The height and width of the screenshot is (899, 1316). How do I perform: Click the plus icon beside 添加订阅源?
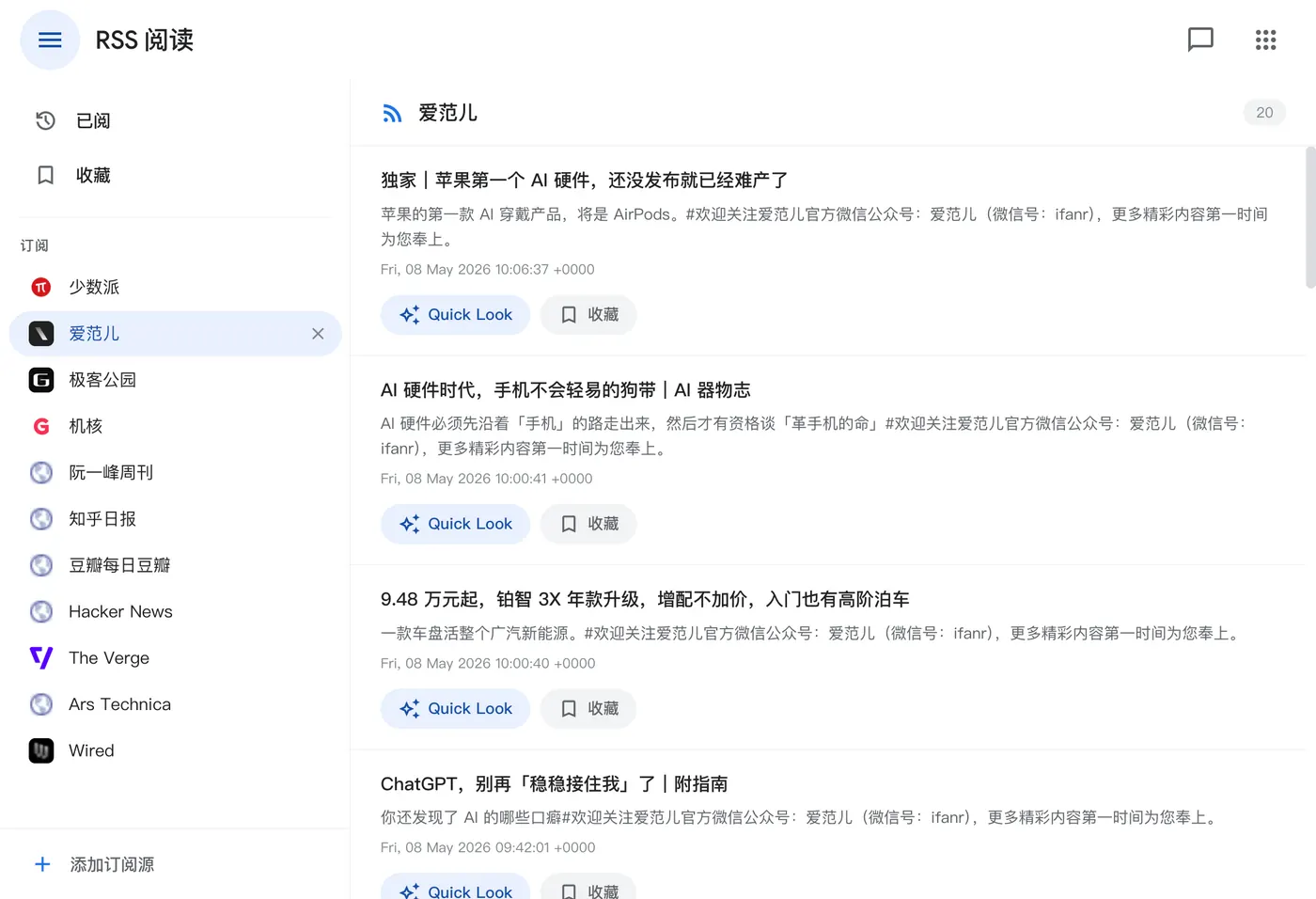(x=42, y=864)
